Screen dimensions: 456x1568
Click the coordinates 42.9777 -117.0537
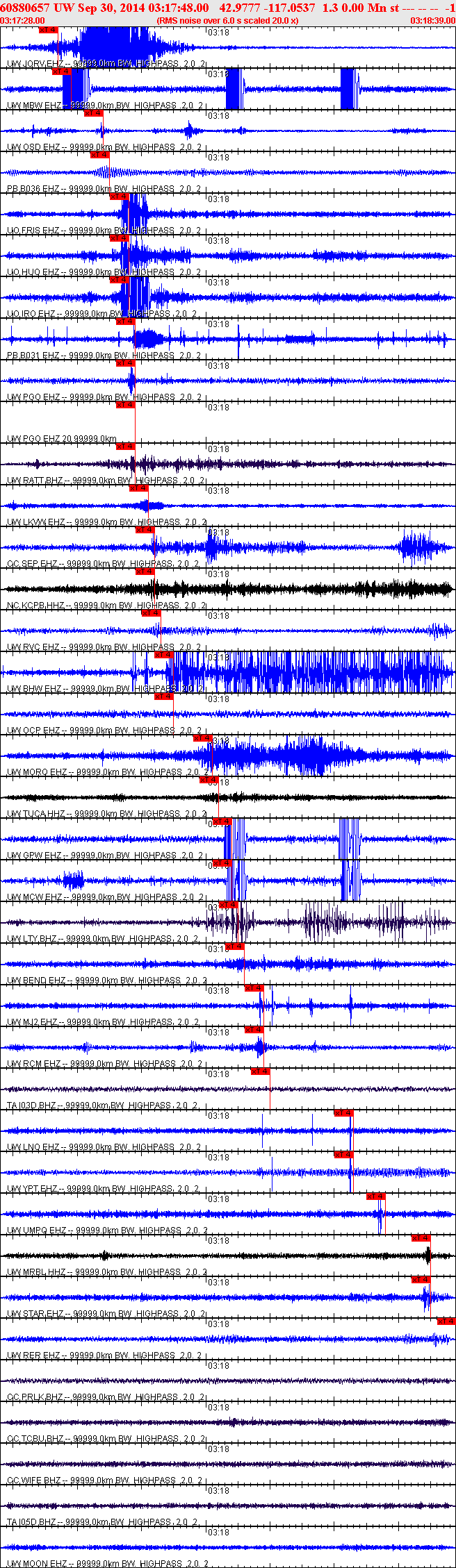(266, 8)
